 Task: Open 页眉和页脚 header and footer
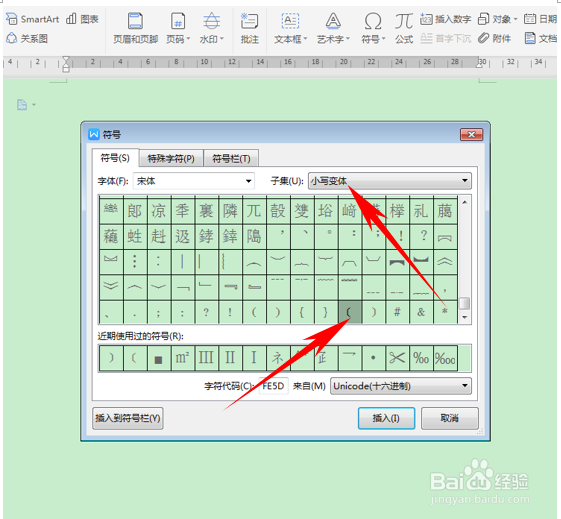pyautogui.click(x=136, y=29)
